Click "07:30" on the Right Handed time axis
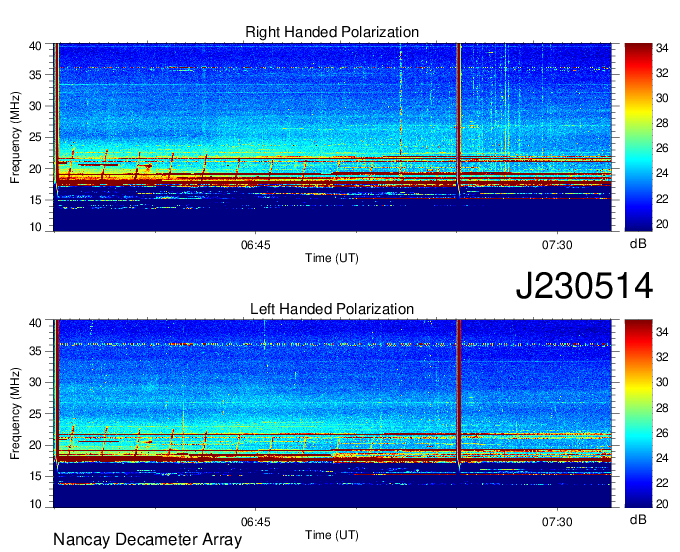The width and height of the screenshot is (680, 552). 557,245
